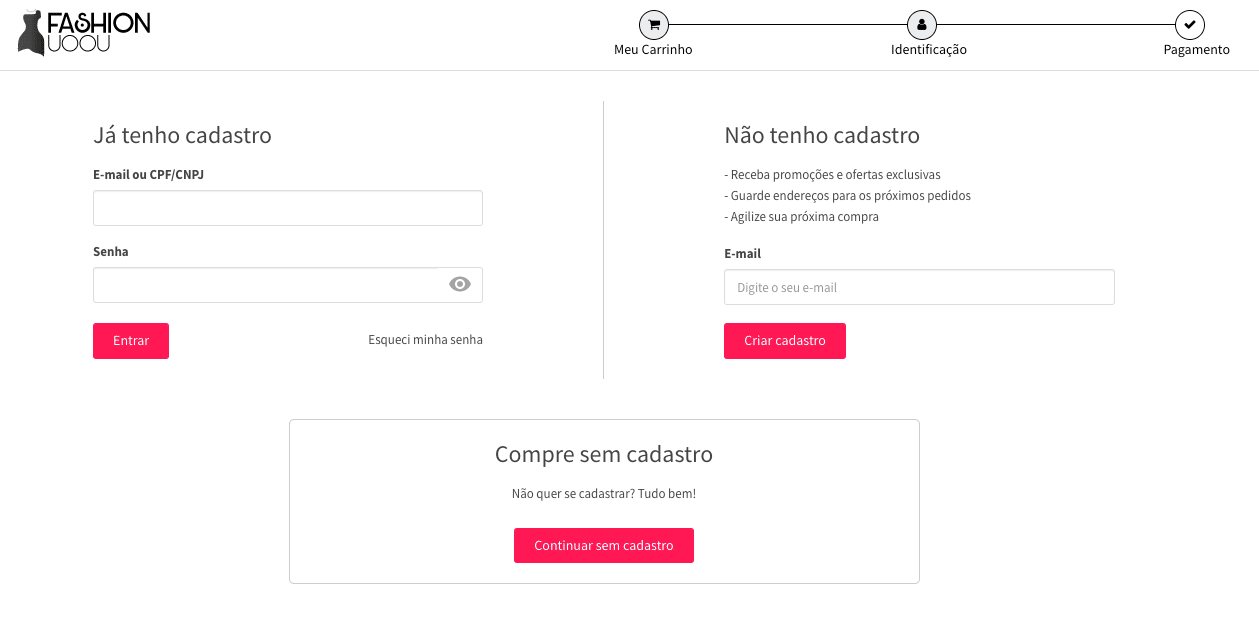Select the Meu Carrinho step label

[x=653, y=49]
